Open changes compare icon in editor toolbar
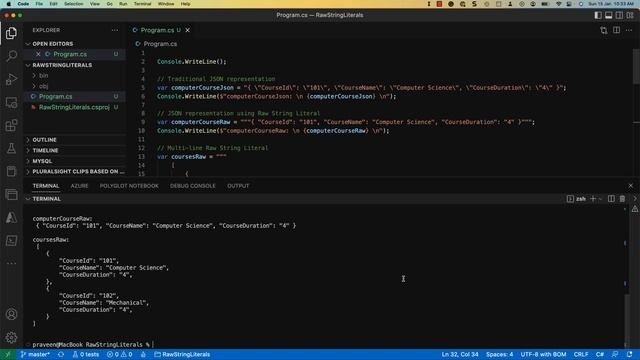Screen dimensions: 640x360 [x=604, y=30]
